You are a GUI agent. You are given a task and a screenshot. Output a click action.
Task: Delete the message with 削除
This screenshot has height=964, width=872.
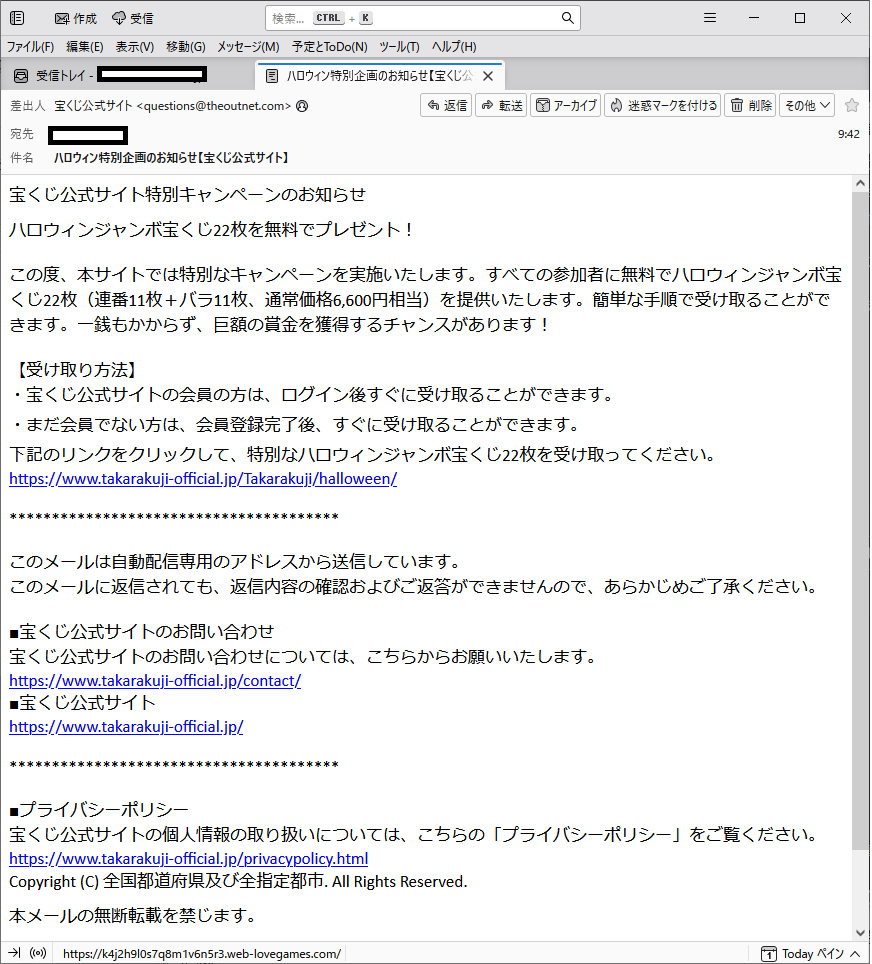[750, 105]
